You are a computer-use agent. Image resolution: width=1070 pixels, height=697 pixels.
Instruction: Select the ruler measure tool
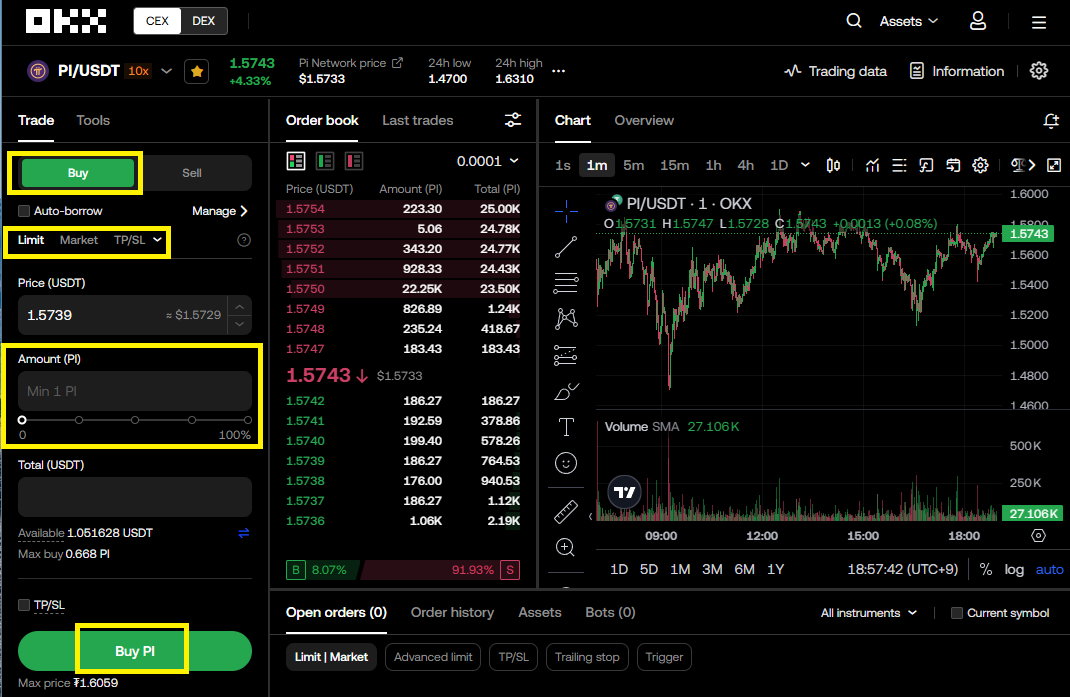566,511
